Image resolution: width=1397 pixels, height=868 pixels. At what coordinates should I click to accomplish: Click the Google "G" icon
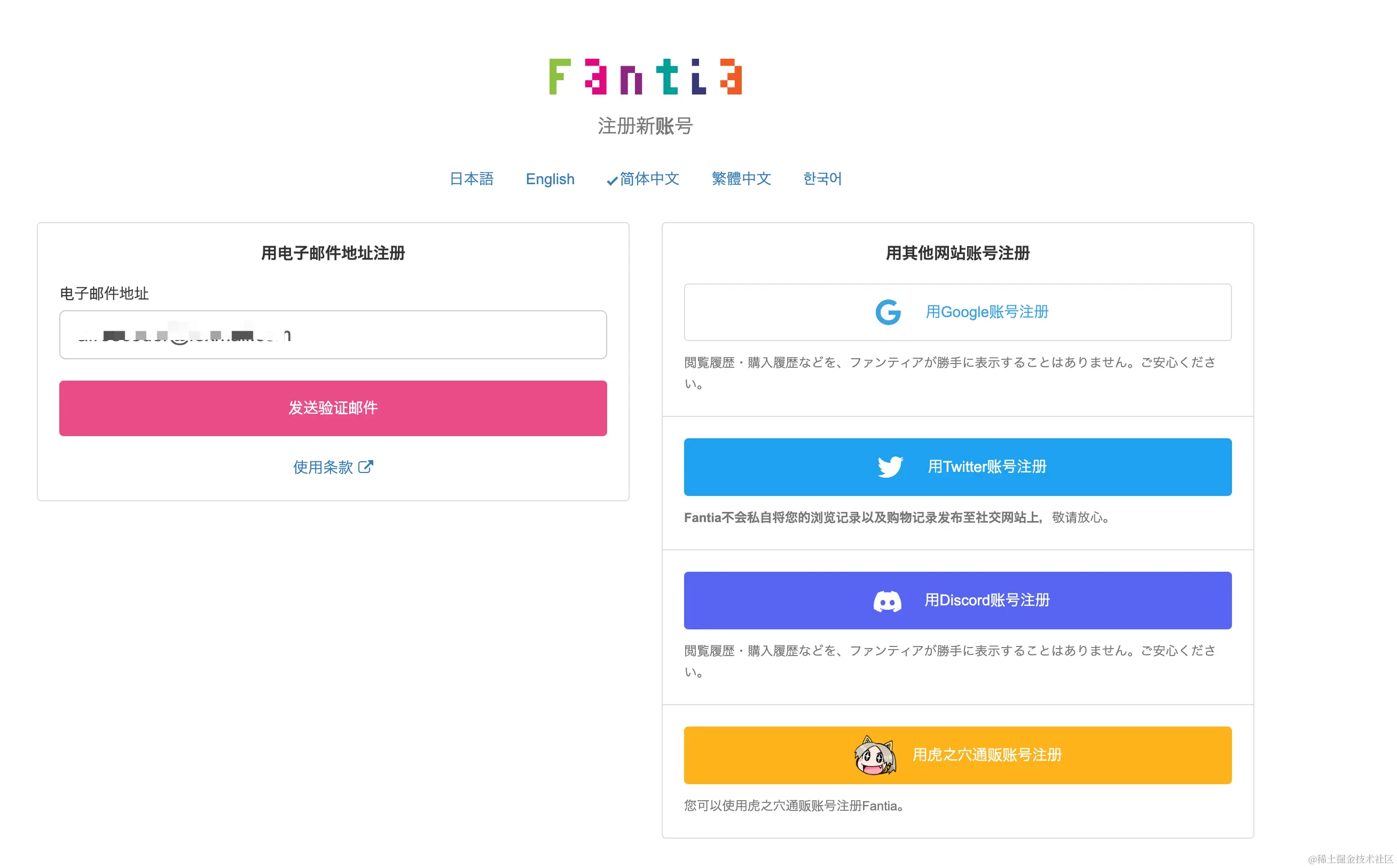click(x=888, y=312)
